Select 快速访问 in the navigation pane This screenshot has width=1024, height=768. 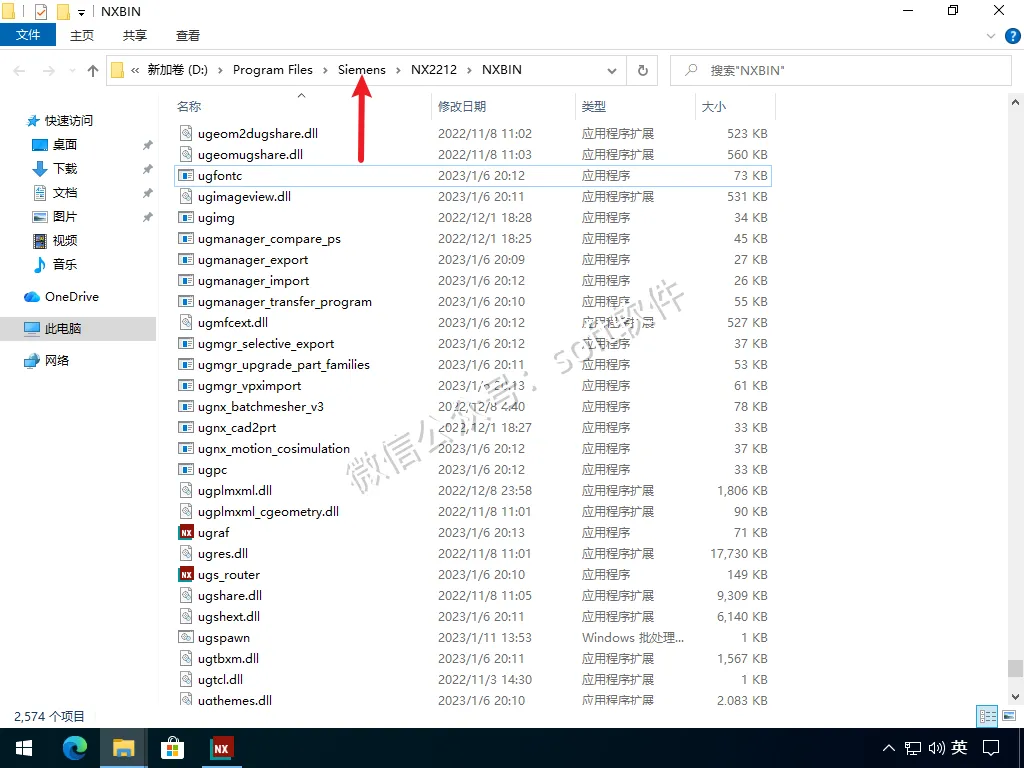tap(68, 121)
